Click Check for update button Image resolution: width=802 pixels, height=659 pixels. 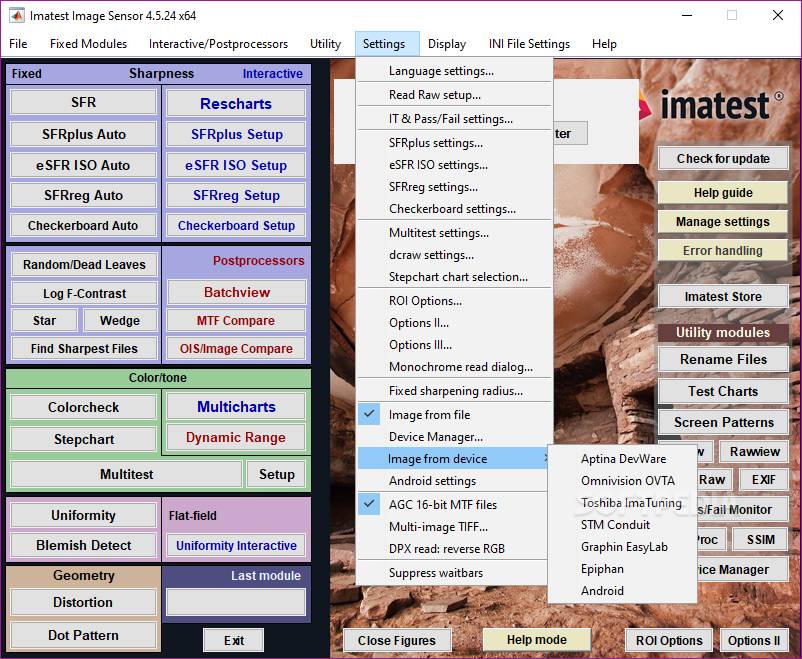[723, 159]
